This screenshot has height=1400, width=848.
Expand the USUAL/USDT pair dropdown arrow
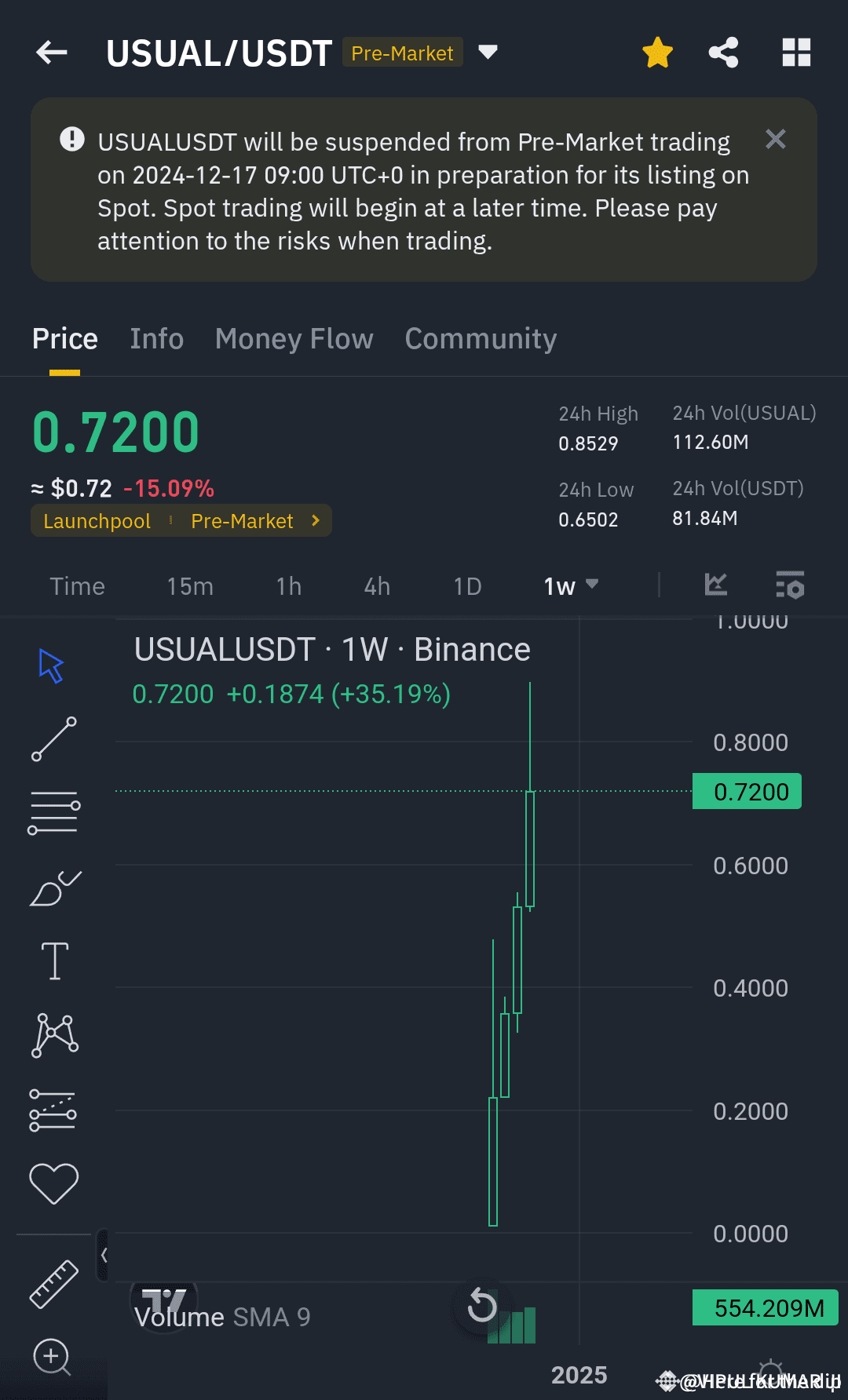488,52
